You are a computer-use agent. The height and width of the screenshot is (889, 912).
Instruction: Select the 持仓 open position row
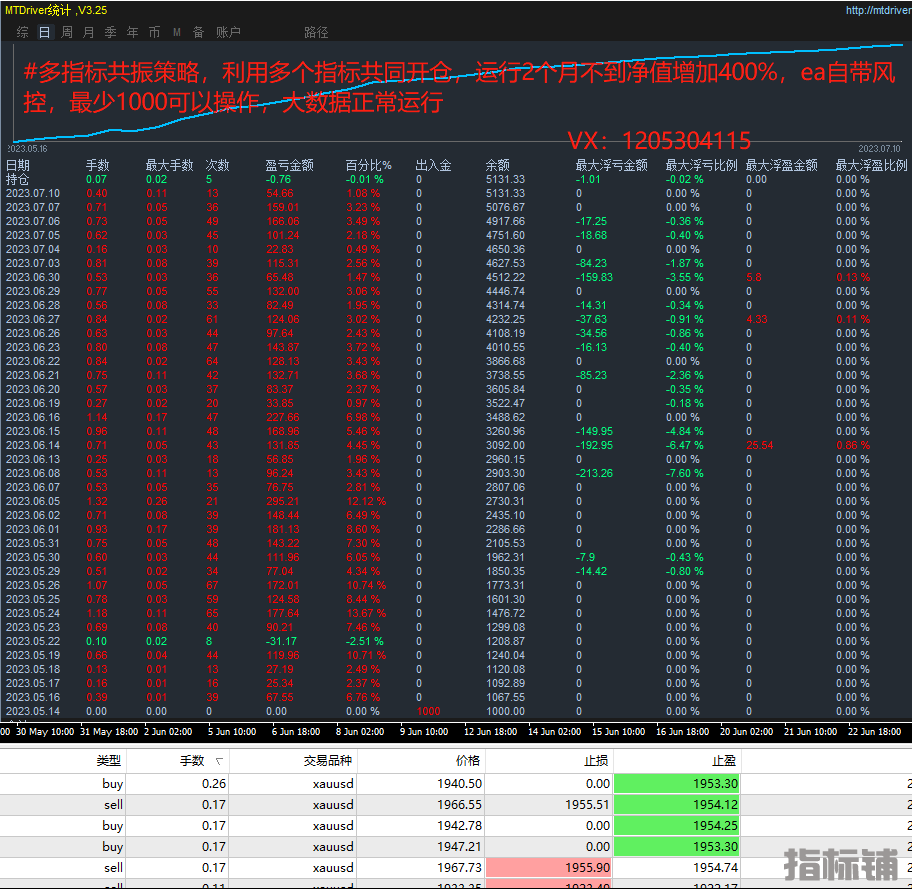coord(18,179)
